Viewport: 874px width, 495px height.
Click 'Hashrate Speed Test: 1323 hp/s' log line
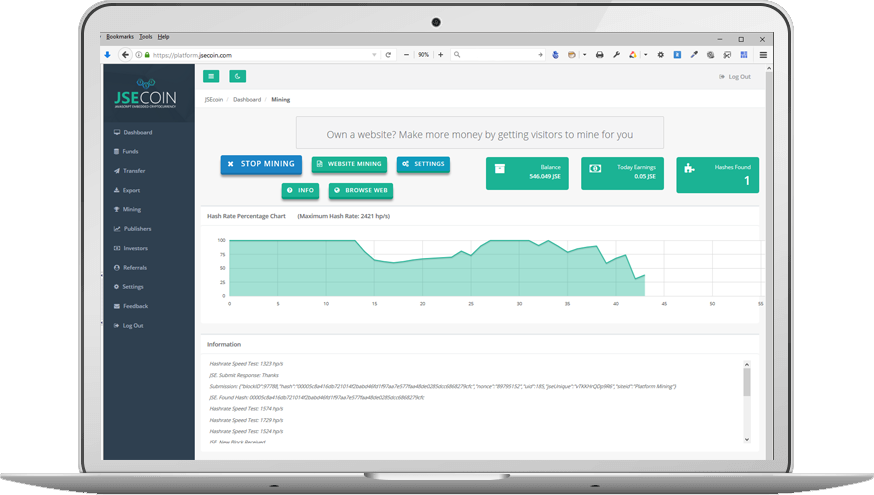(246, 364)
